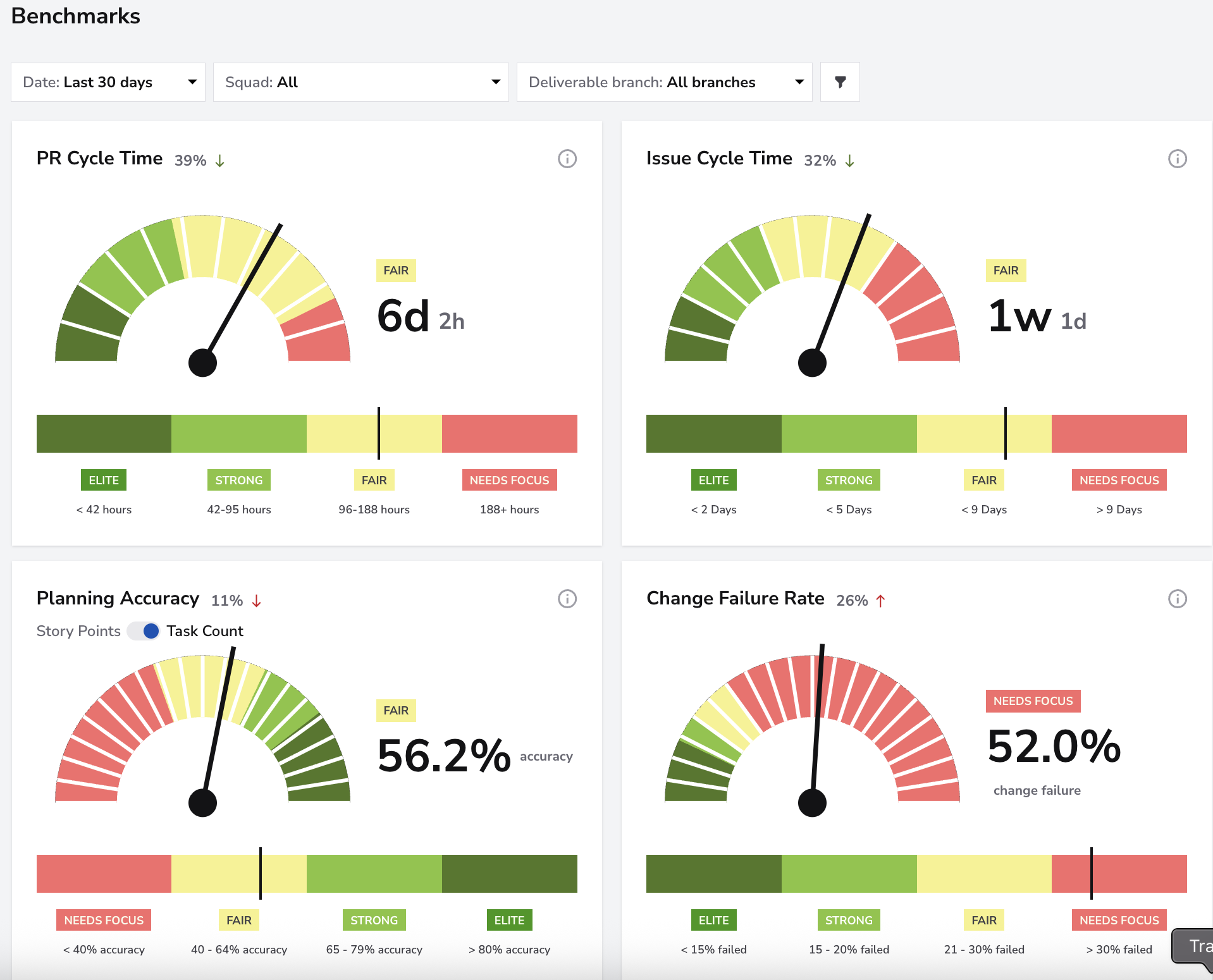
Task: Select the Task Count label option
Action: tap(205, 631)
